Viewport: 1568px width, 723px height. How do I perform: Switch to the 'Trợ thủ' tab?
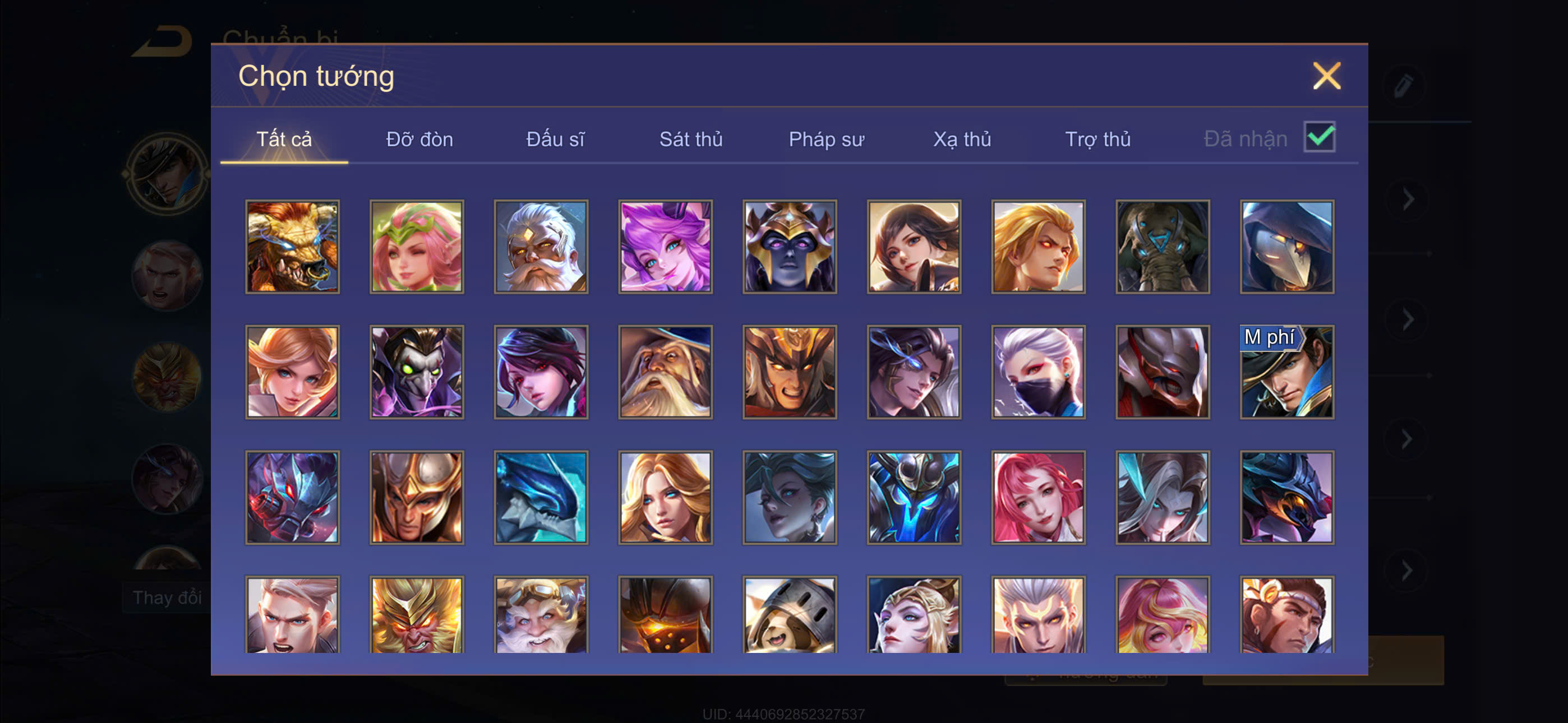[x=1097, y=140]
